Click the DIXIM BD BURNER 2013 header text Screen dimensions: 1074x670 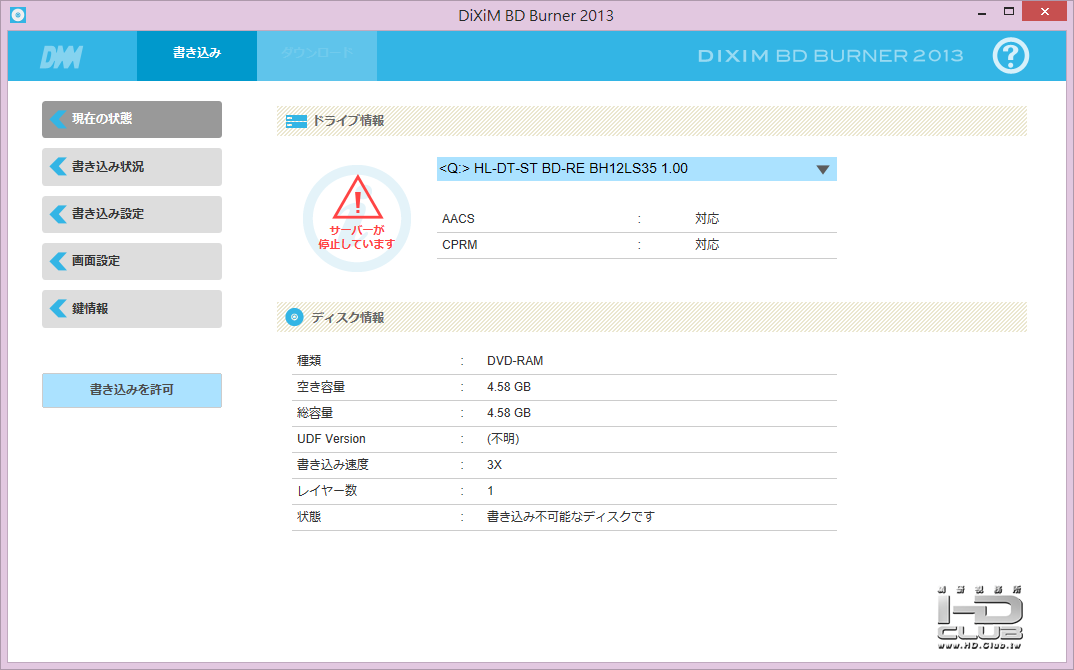831,56
